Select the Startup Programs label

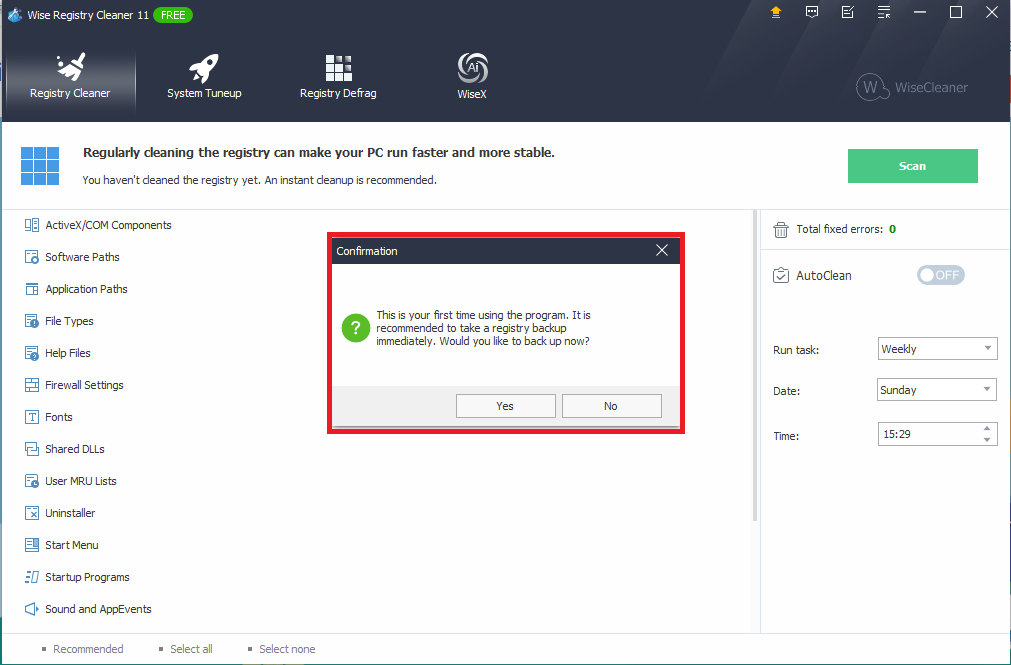tap(87, 577)
